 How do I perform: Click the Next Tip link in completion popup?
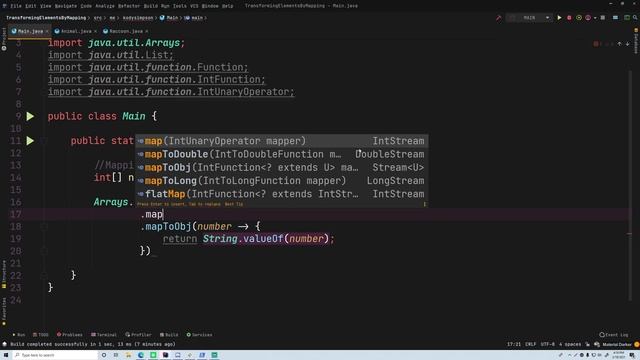pos(234,204)
